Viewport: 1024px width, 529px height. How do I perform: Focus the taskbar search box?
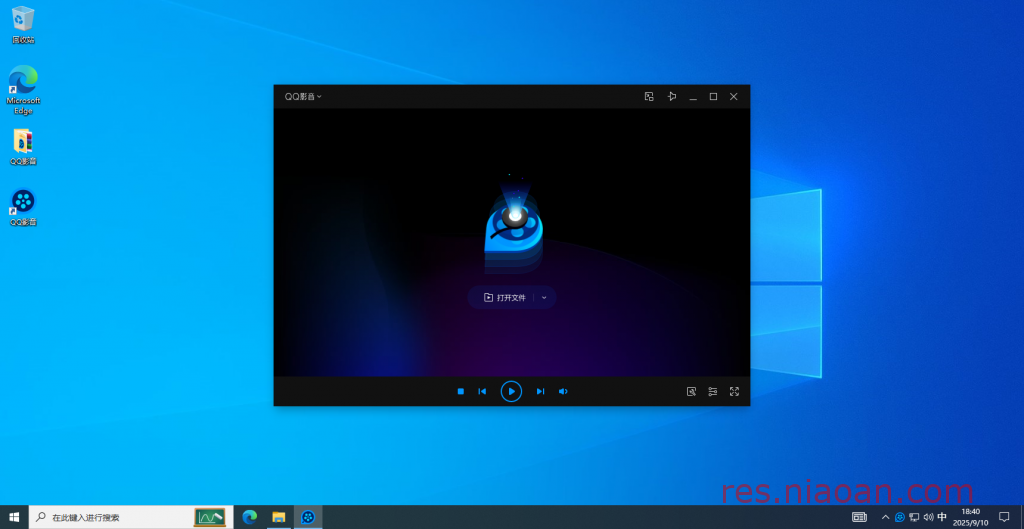(131, 517)
